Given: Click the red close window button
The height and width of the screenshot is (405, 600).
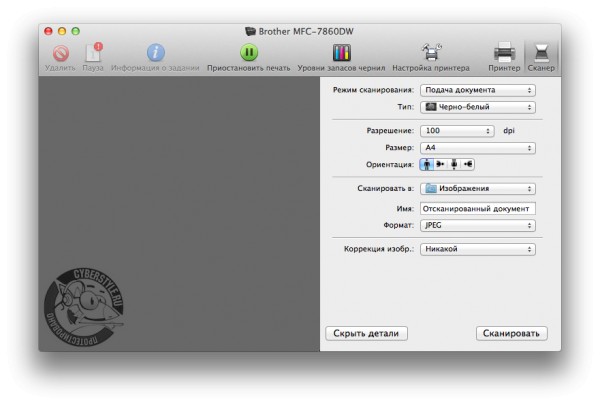Looking at the screenshot, I should (48, 31).
